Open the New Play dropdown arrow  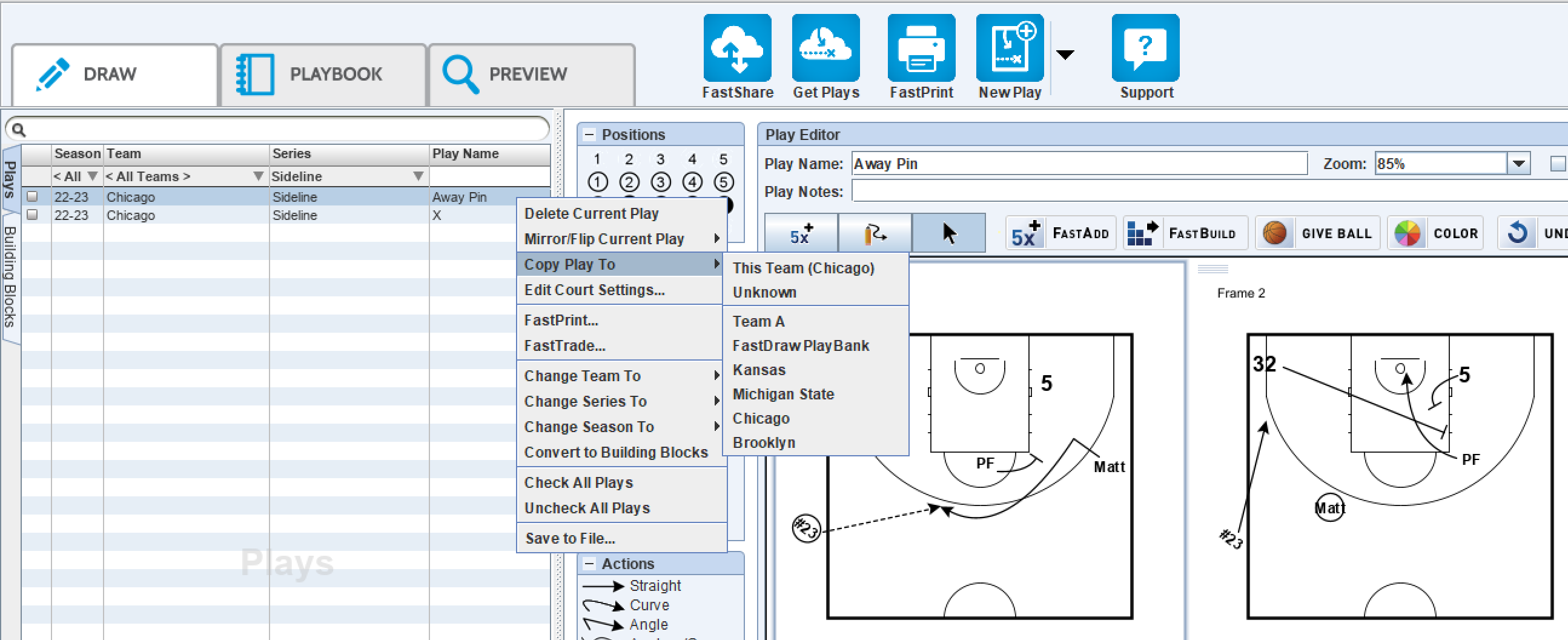click(1065, 55)
